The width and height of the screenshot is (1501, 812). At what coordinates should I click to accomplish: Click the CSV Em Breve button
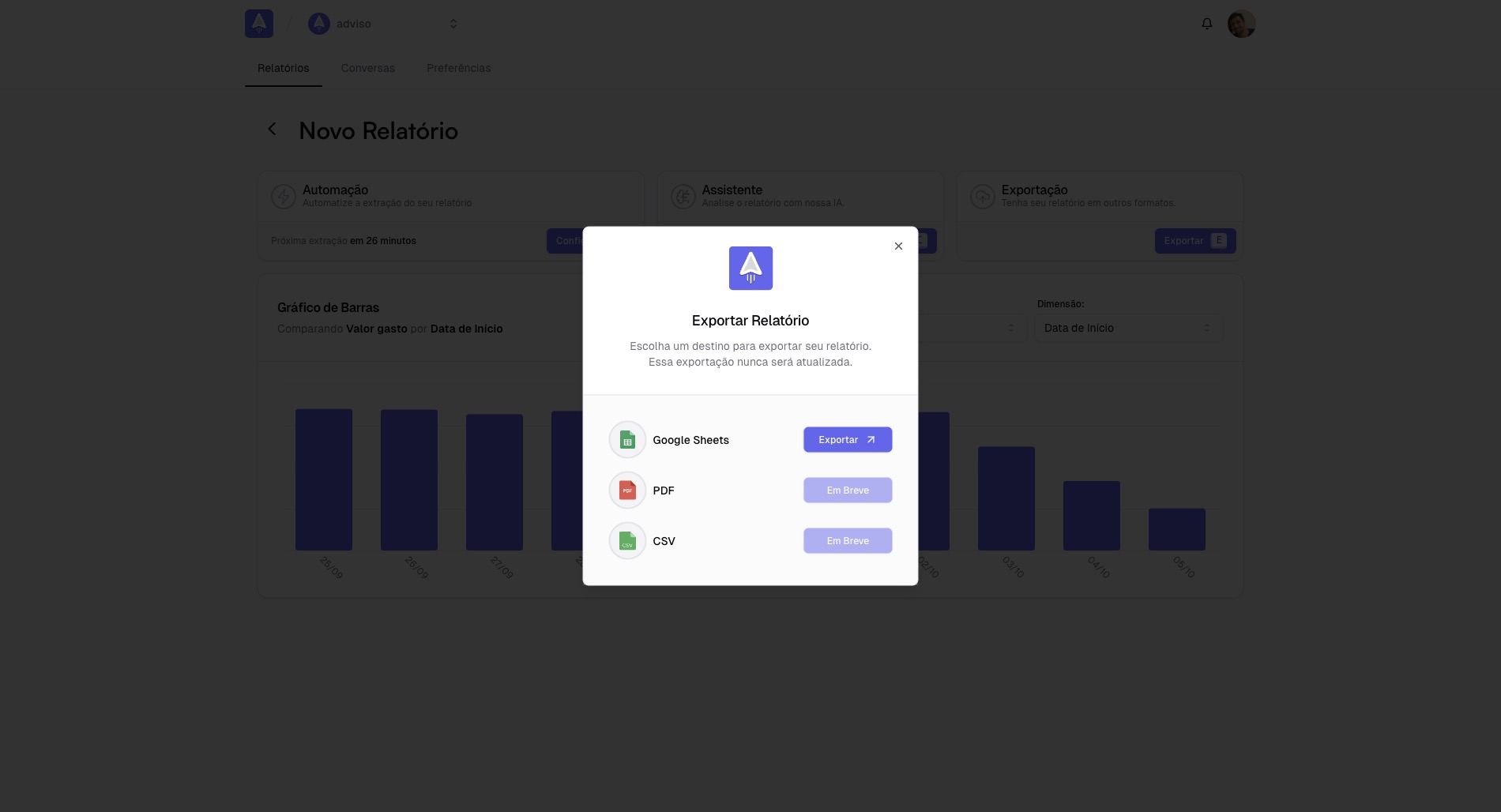[848, 541]
